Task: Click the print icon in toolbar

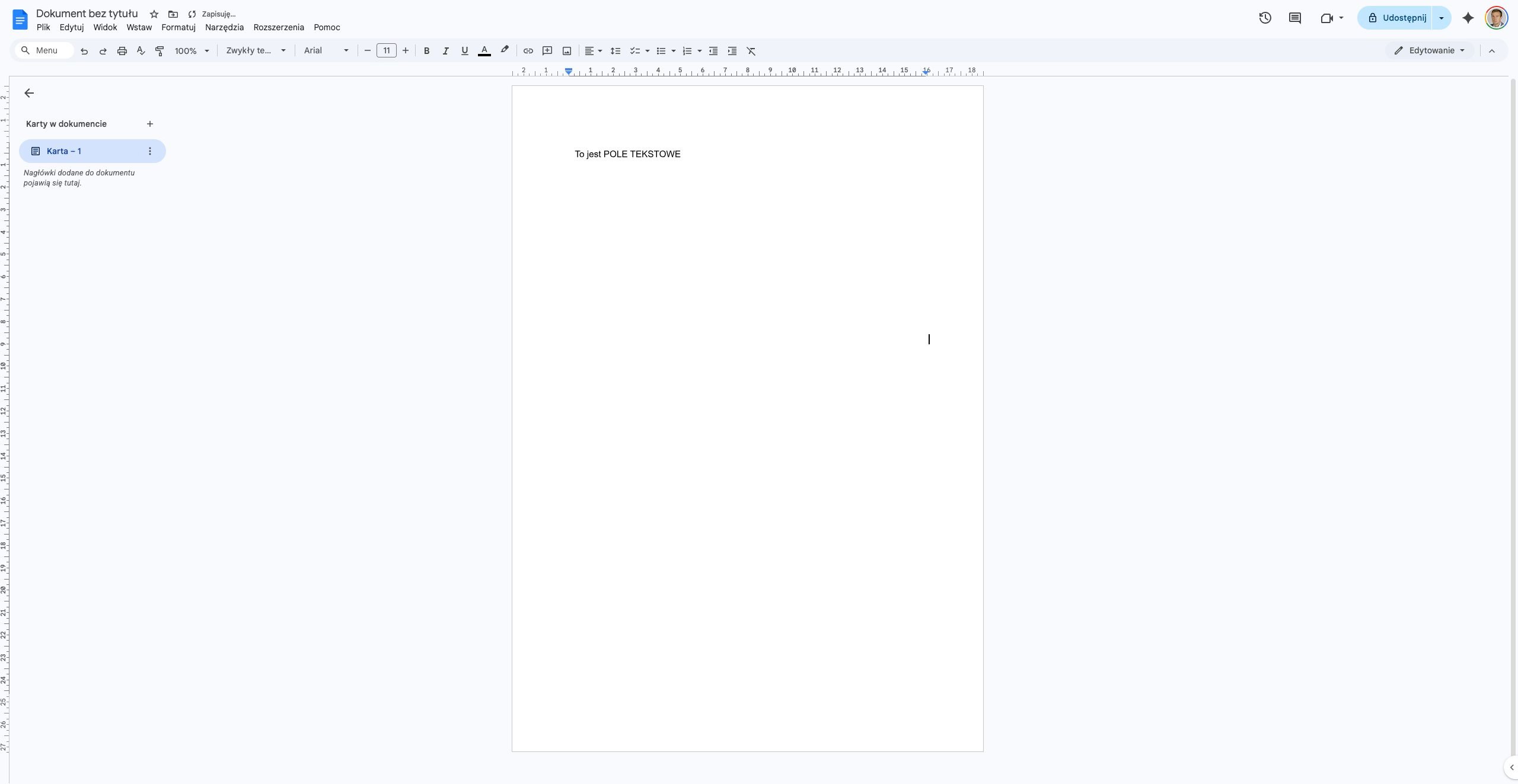Action: pyautogui.click(x=122, y=51)
